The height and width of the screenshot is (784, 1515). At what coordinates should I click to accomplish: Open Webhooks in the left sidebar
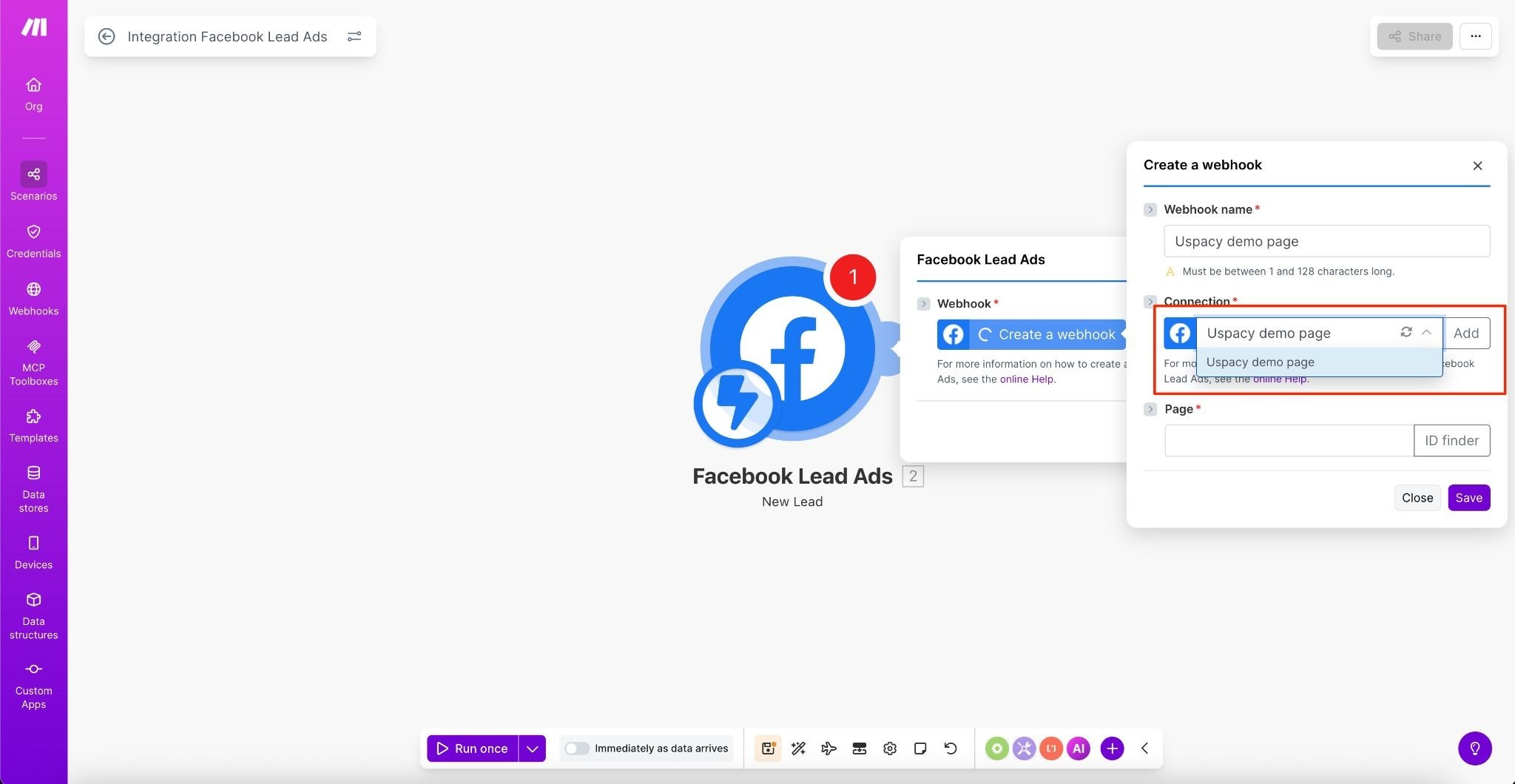[x=33, y=298]
